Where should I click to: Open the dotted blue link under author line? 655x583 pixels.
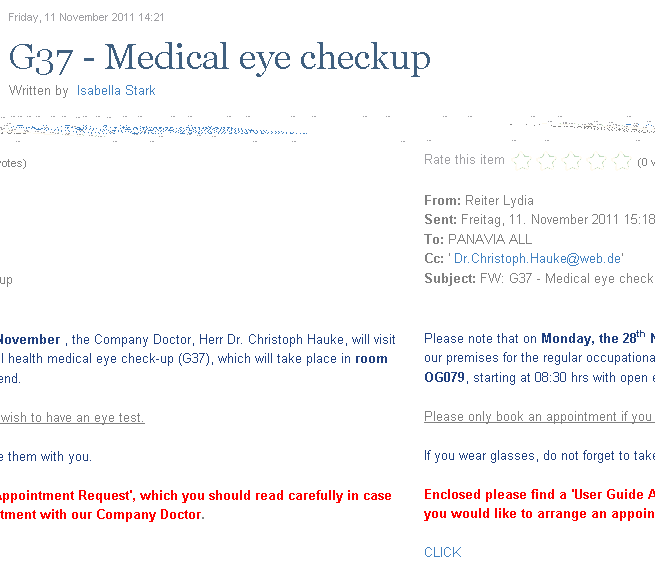[154, 130]
